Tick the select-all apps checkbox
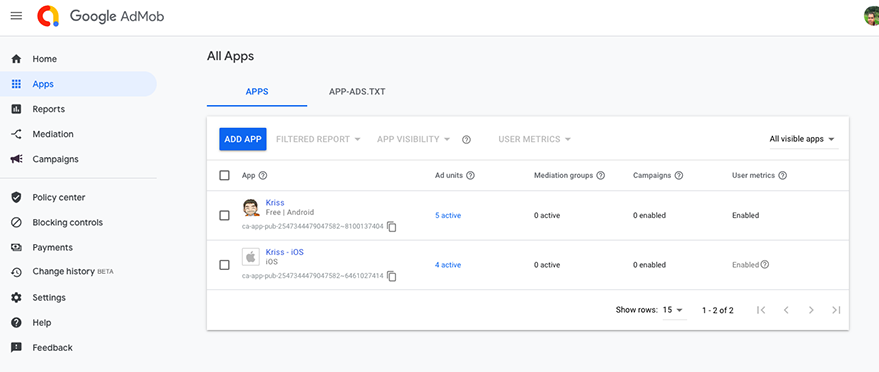Screen dimensions: 879x372 224,175
